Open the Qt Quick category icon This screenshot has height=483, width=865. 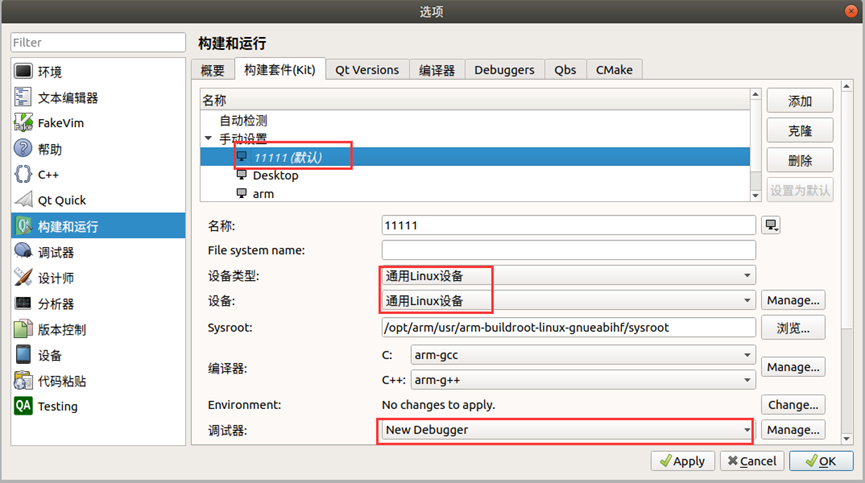[x=23, y=200]
